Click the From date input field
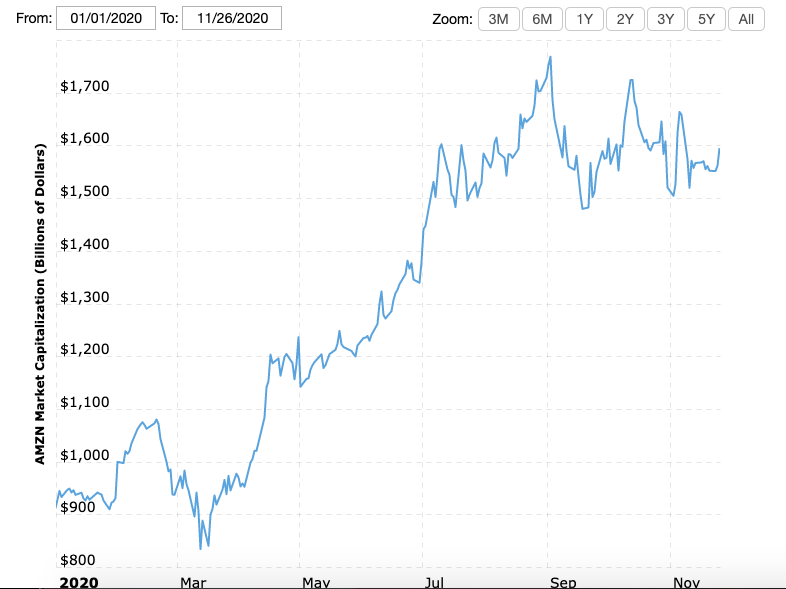This screenshot has width=786, height=589. (x=105, y=18)
